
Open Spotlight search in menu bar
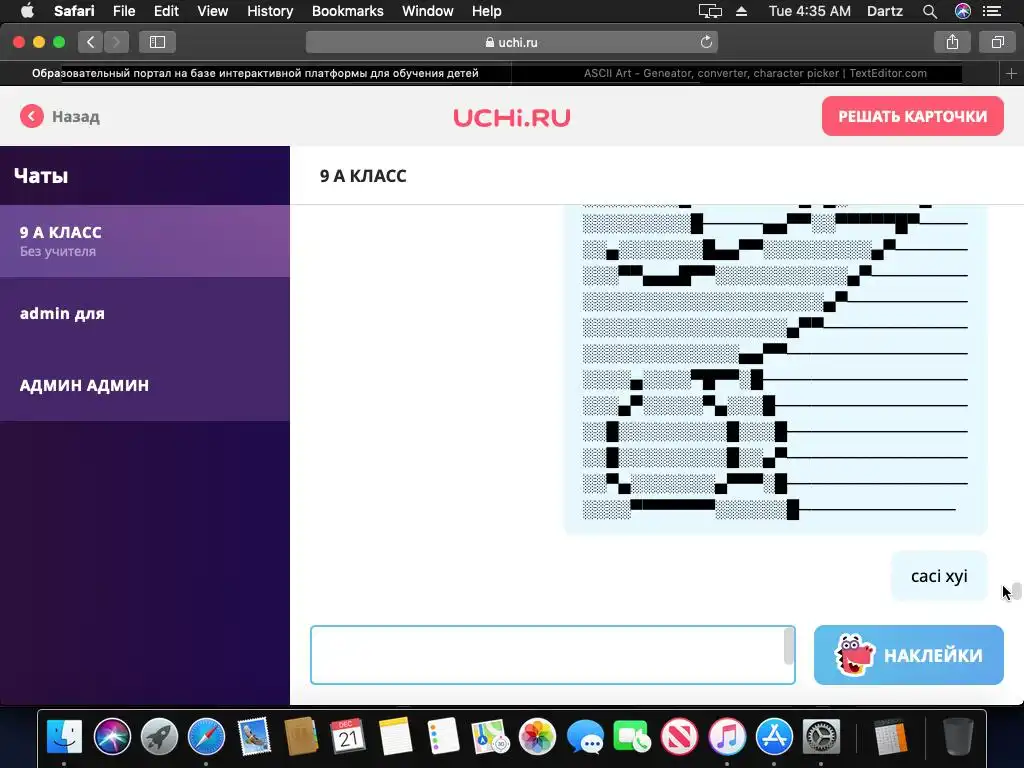tap(929, 11)
